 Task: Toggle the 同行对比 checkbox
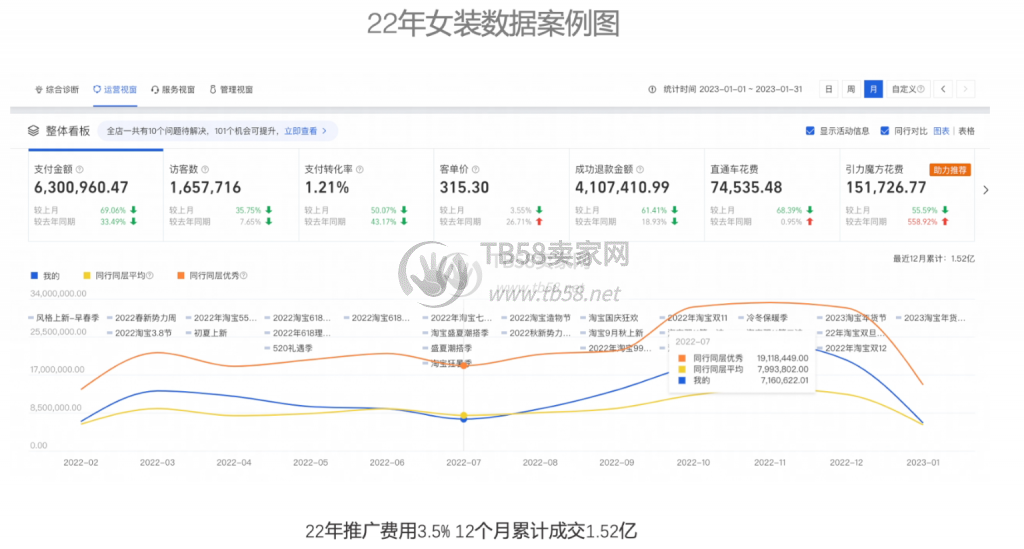point(884,131)
